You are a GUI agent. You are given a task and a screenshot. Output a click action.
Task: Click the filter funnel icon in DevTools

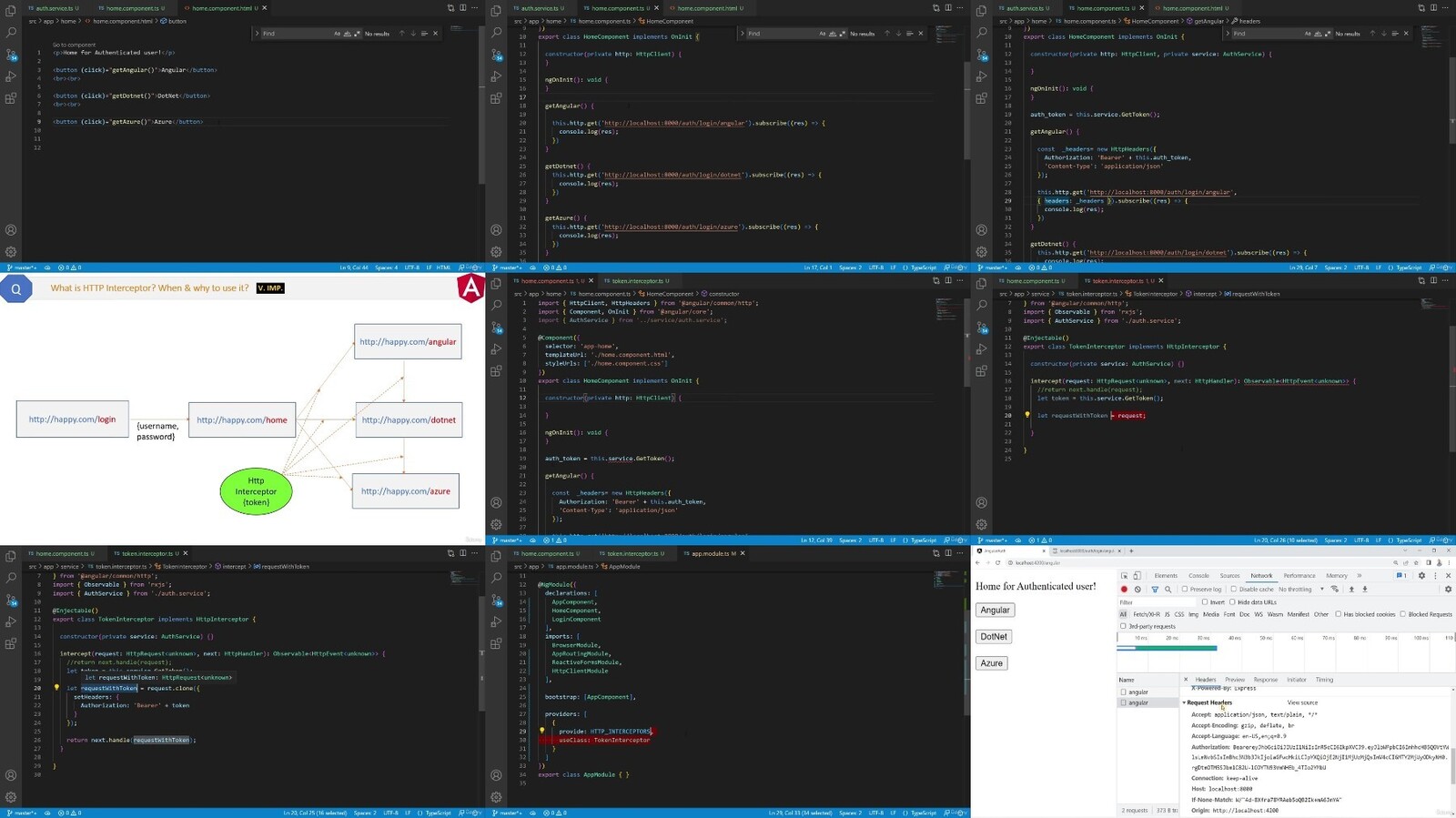point(1155,590)
